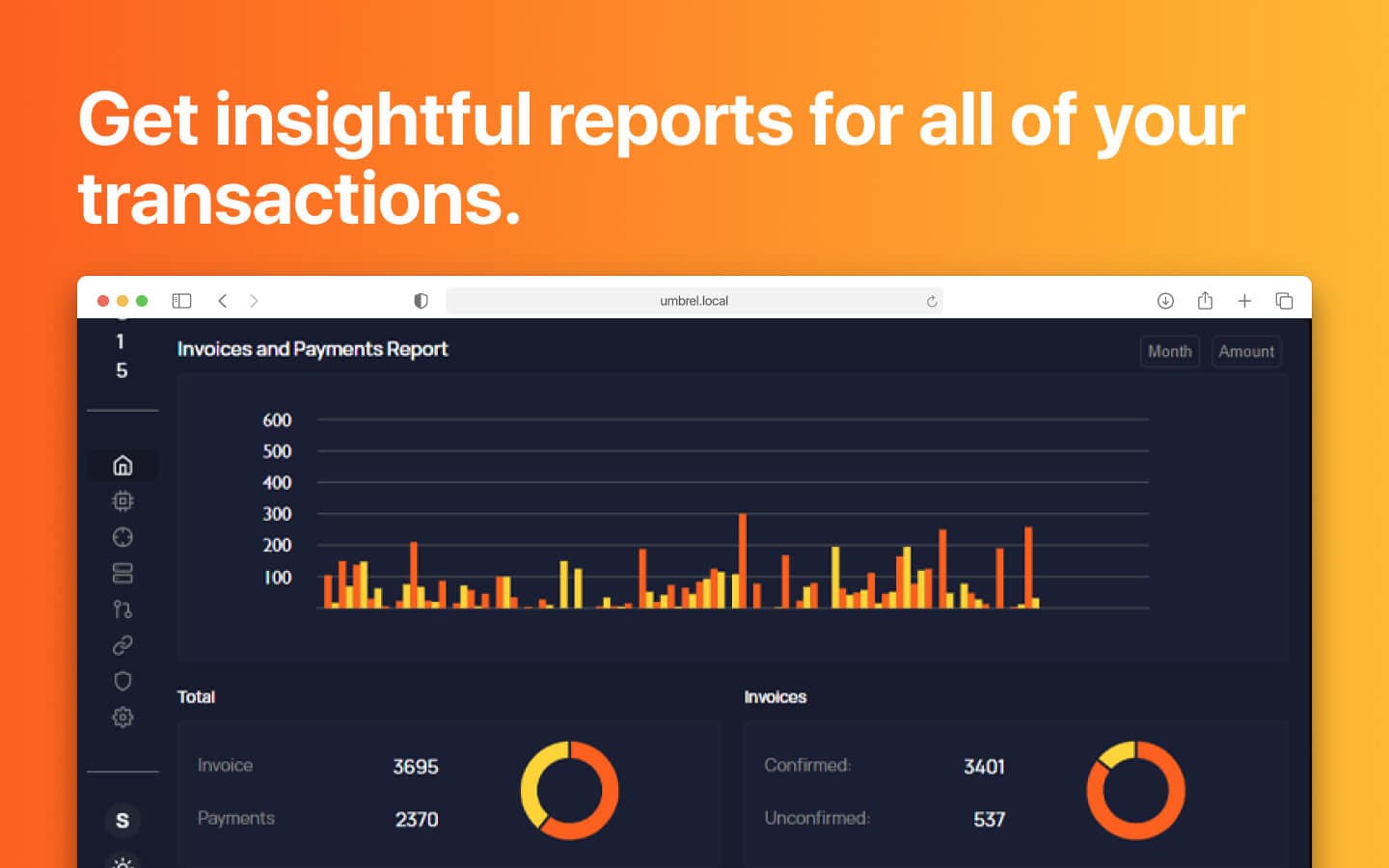Select the branch routing icon in sidebar
Screen dimensions: 1389x868
pyautogui.click(x=123, y=610)
